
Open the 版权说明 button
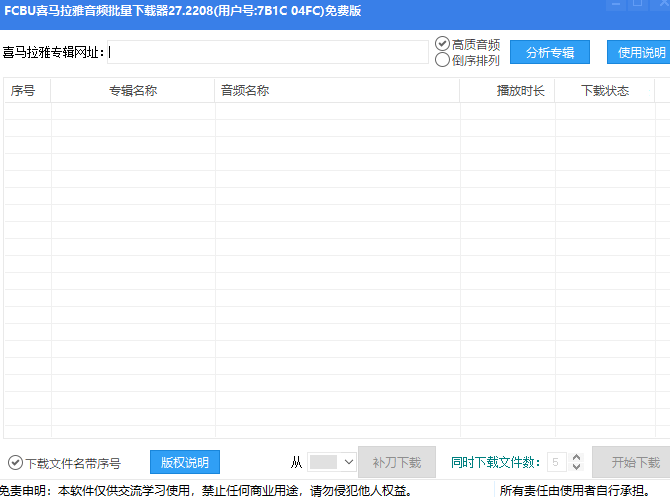coord(185,462)
